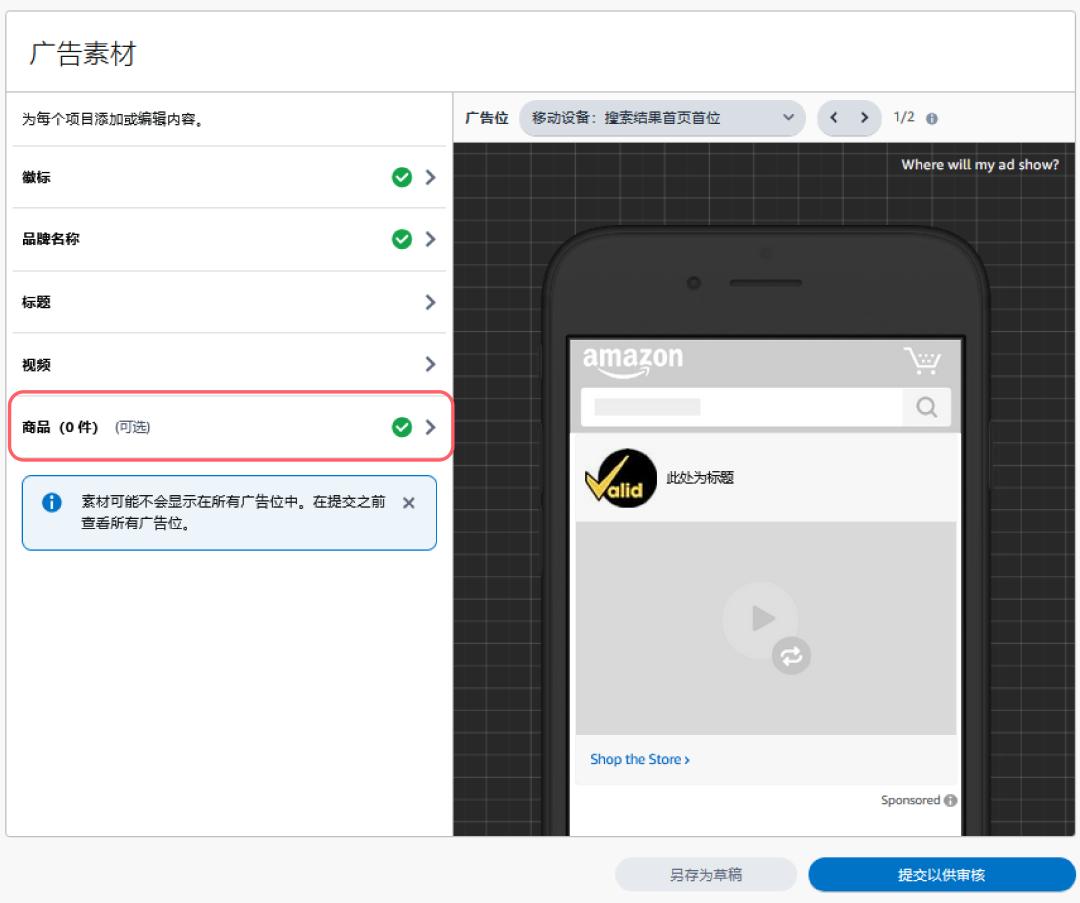Screen dimensions: 1080x903
Task: Click the video play button placeholder
Action: tap(761, 619)
